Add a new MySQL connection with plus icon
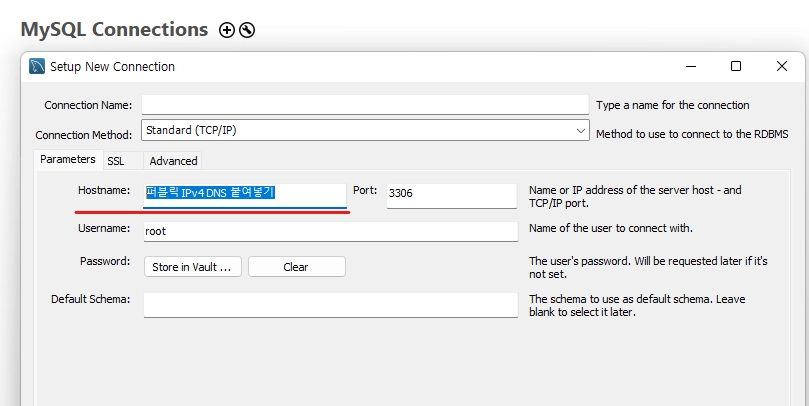809x406 pixels. tap(226, 30)
